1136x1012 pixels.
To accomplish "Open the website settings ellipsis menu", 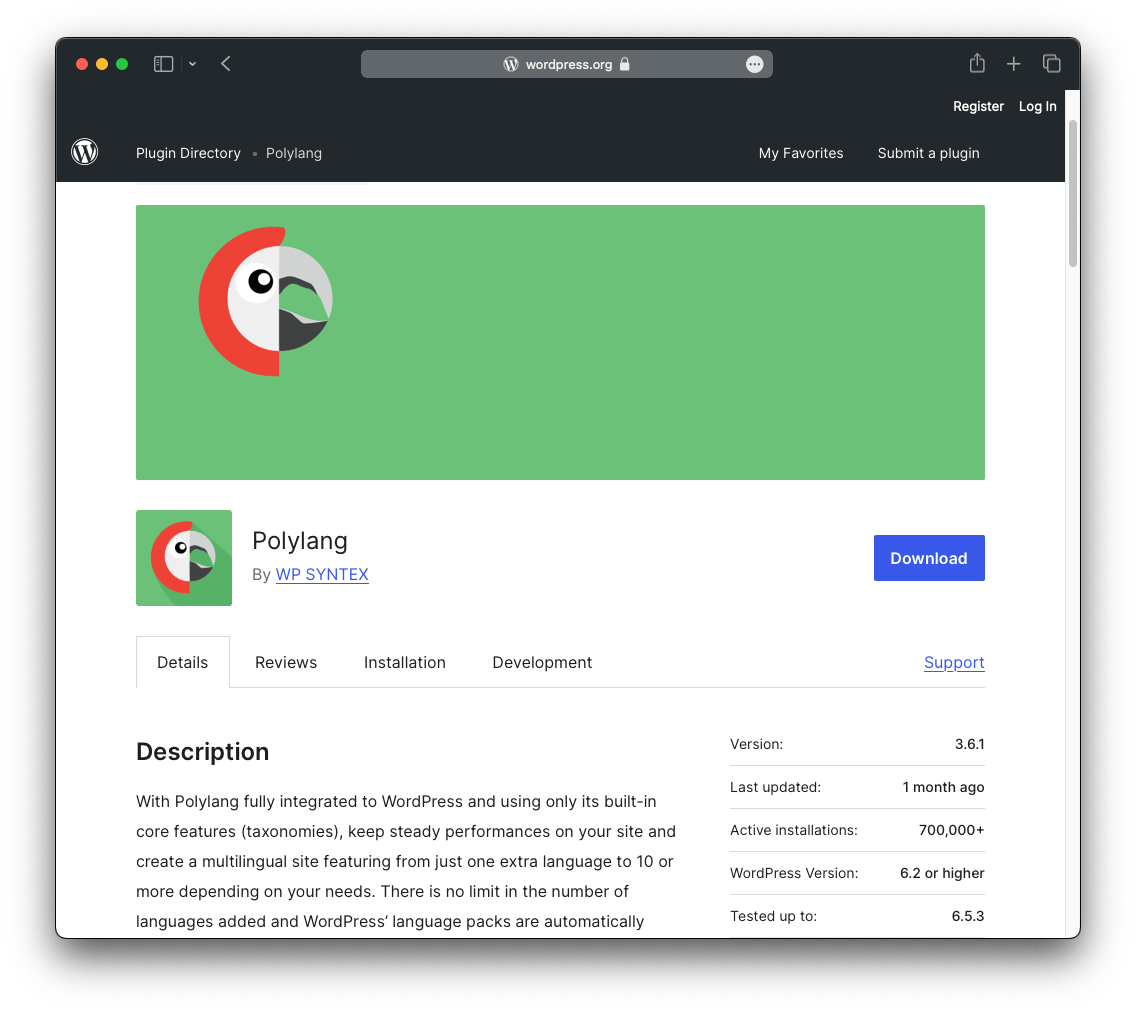I will tap(755, 63).
